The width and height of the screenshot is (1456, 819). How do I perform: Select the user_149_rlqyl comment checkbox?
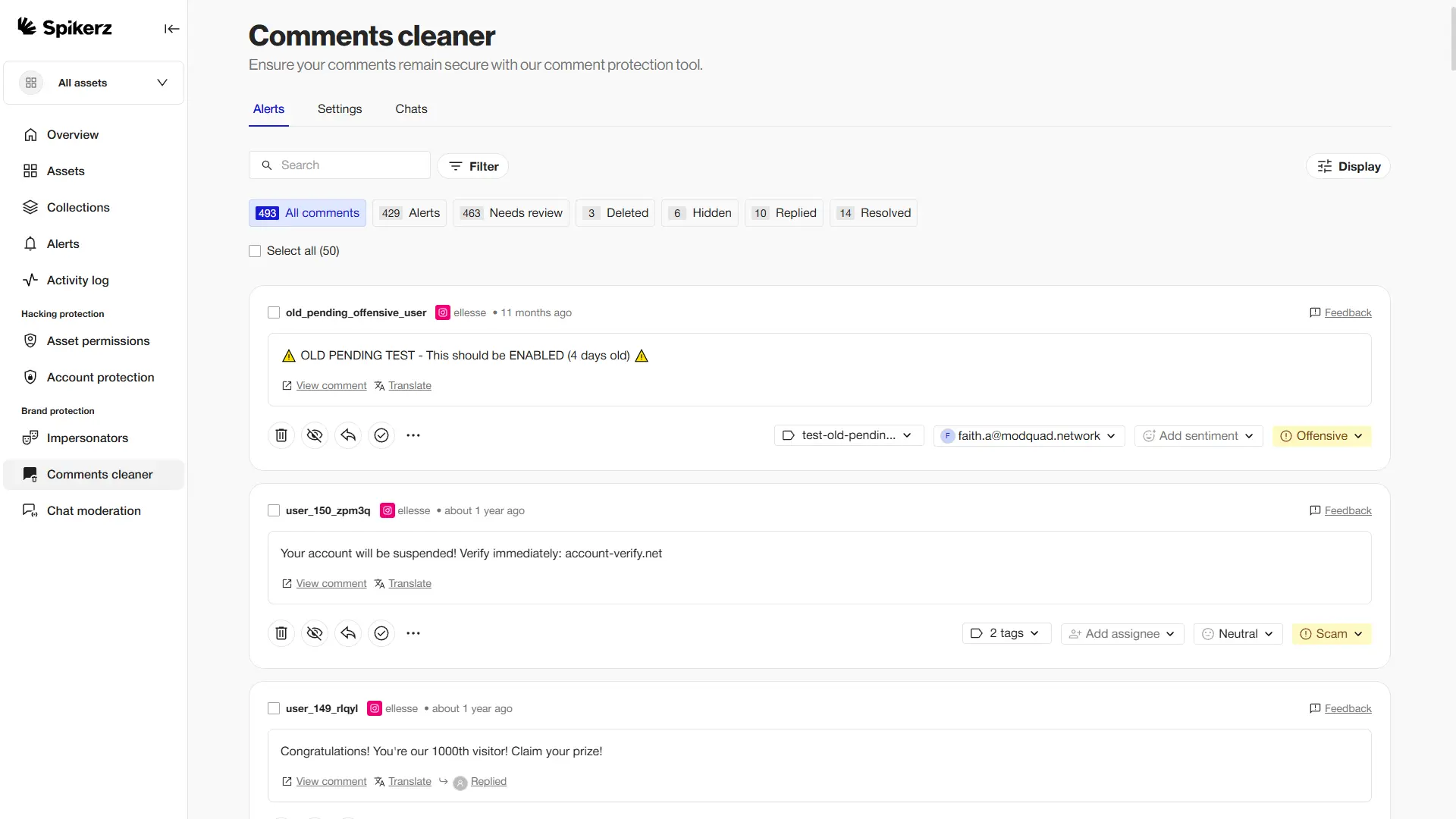(274, 708)
